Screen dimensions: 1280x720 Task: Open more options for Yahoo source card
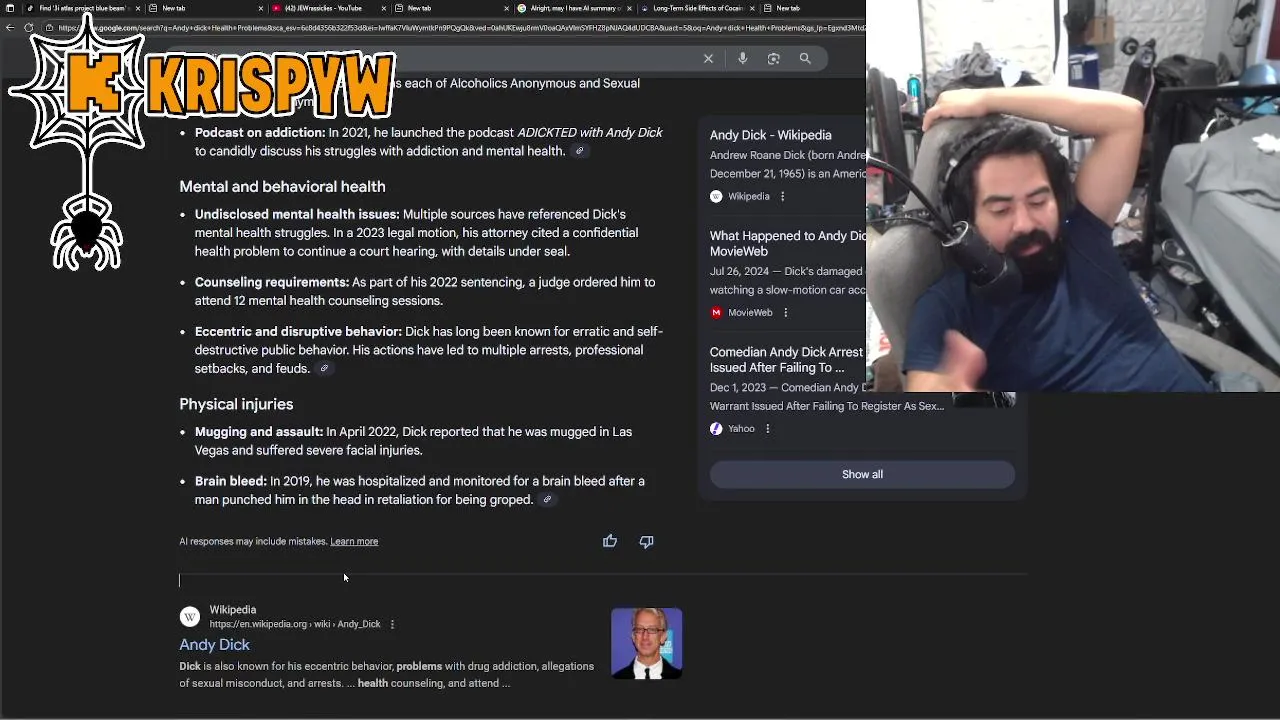(x=767, y=429)
